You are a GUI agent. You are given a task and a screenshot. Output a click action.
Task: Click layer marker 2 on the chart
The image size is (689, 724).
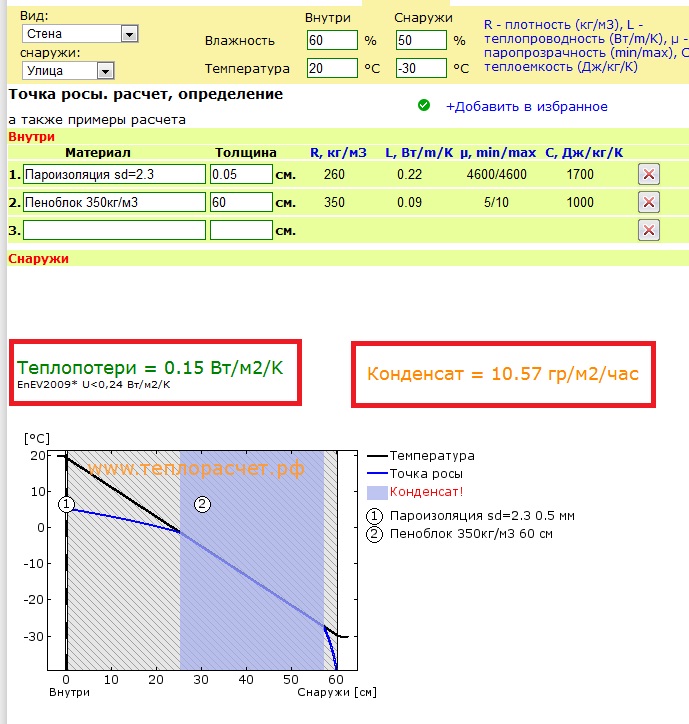click(202, 504)
